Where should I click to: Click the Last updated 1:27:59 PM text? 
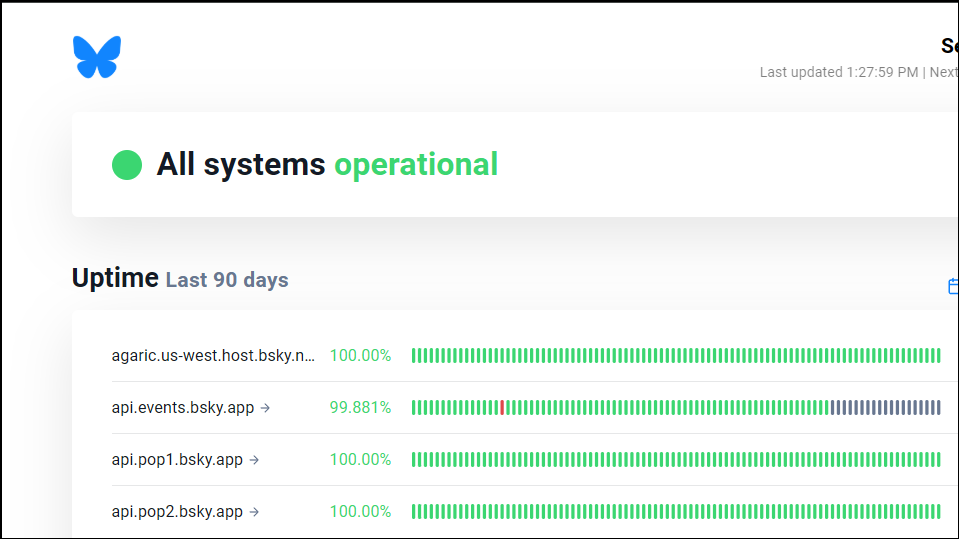[x=839, y=72]
